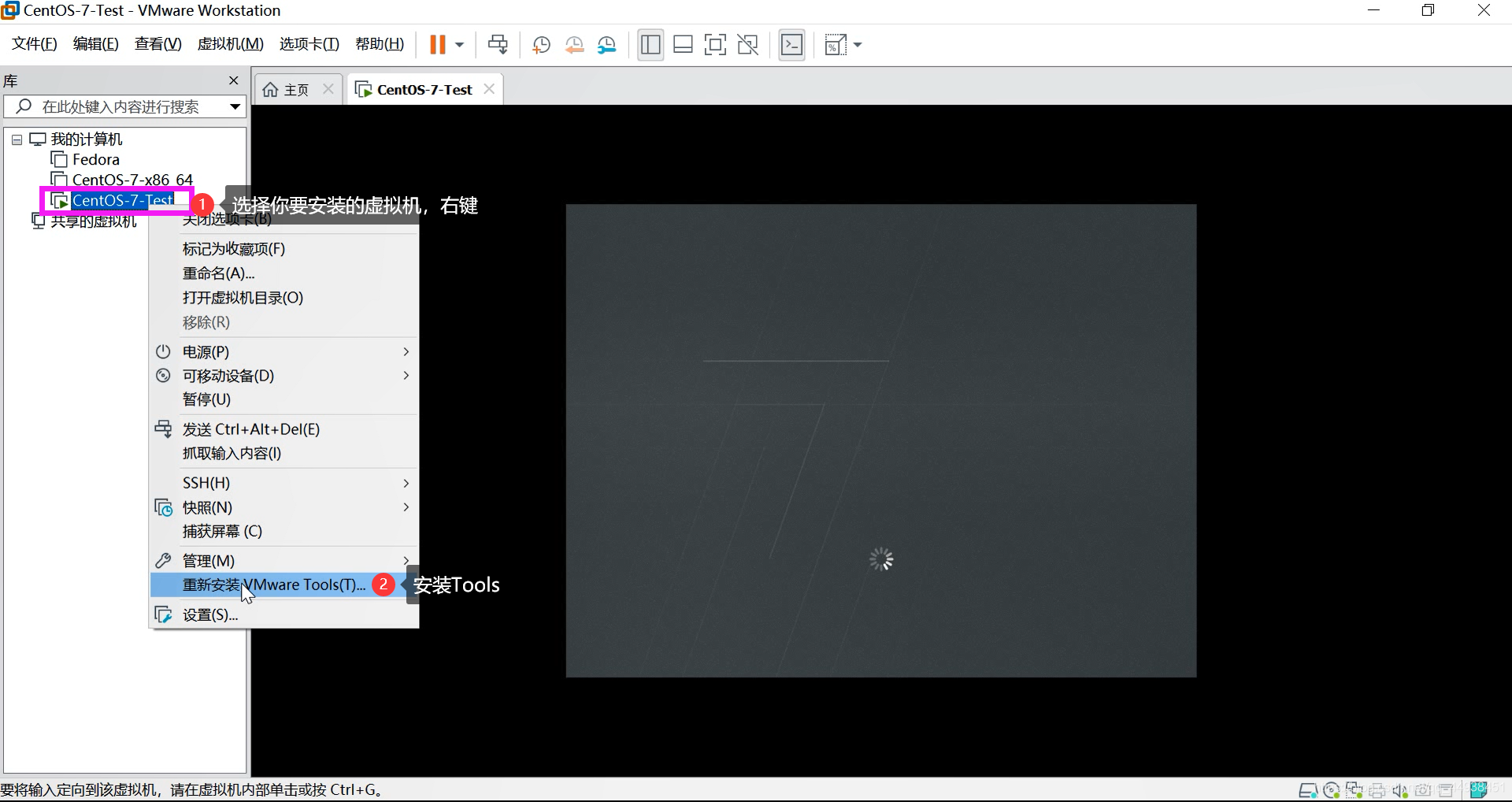Image resolution: width=1512 pixels, height=802 pixels.
Task: Open power options arrow beside pause button
Action: point(460,45)
